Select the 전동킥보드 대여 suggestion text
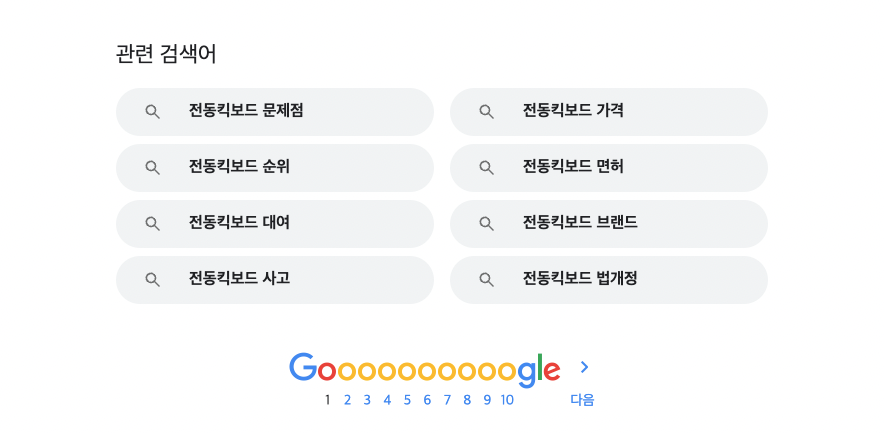Viewport: 884px width, 433px height. pos(239,223)
